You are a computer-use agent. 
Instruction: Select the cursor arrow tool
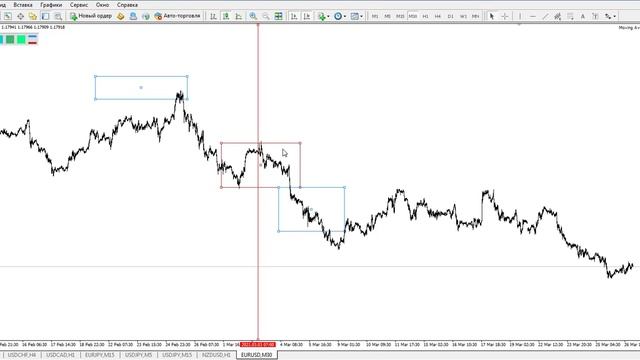(492, 16)
